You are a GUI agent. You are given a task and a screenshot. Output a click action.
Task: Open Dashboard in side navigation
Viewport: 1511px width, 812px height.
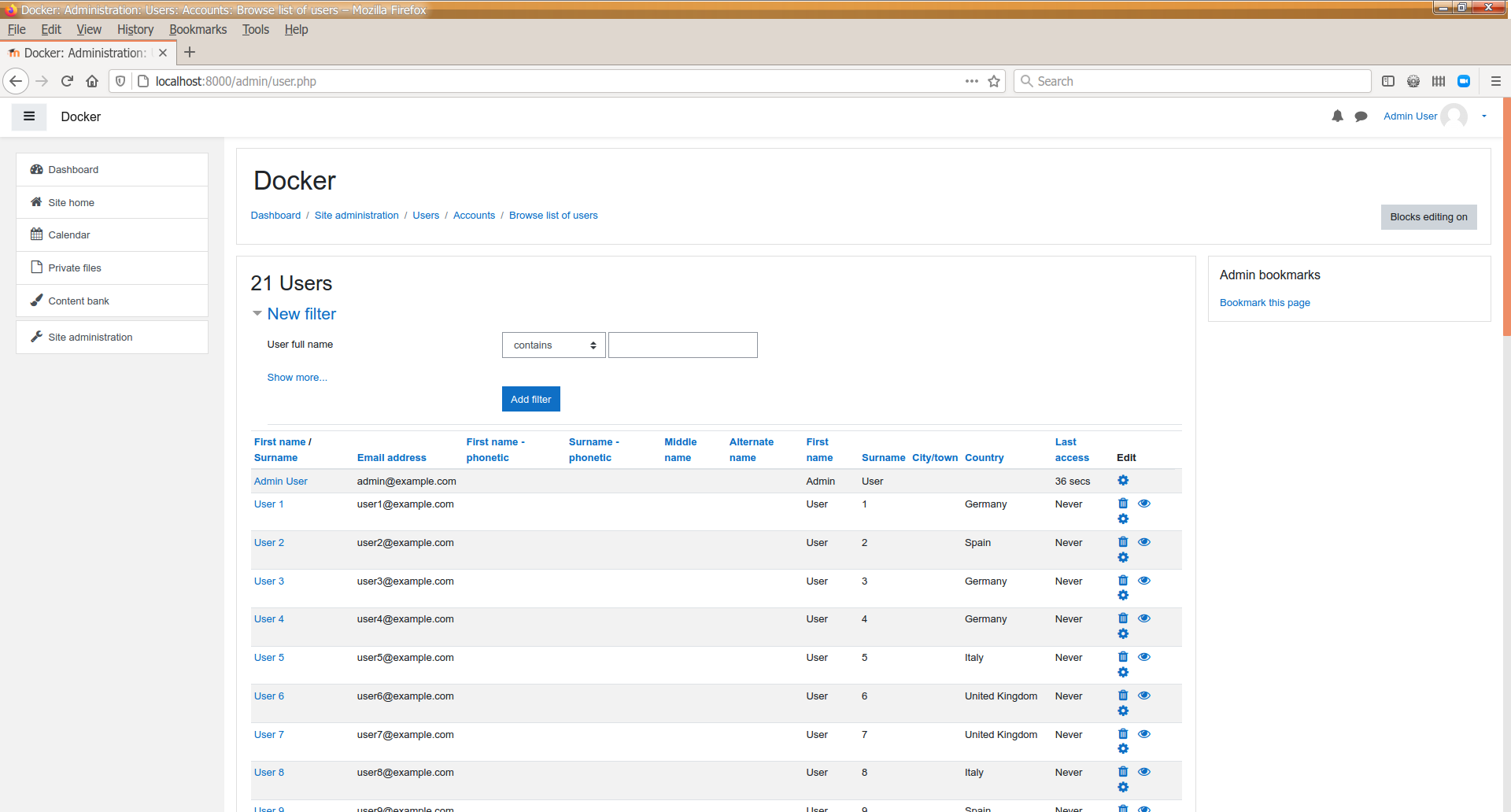112,170
